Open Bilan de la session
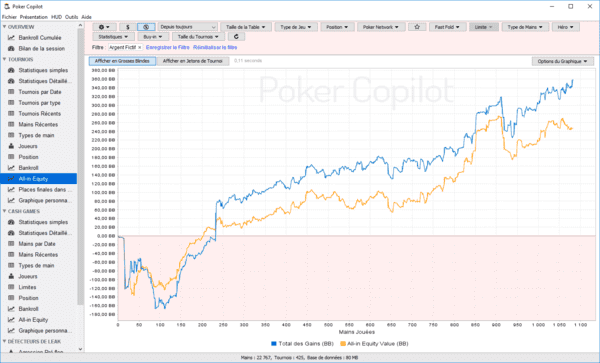Image resolution: width=600 pixels, height=363 pixels. click(41, 49)
